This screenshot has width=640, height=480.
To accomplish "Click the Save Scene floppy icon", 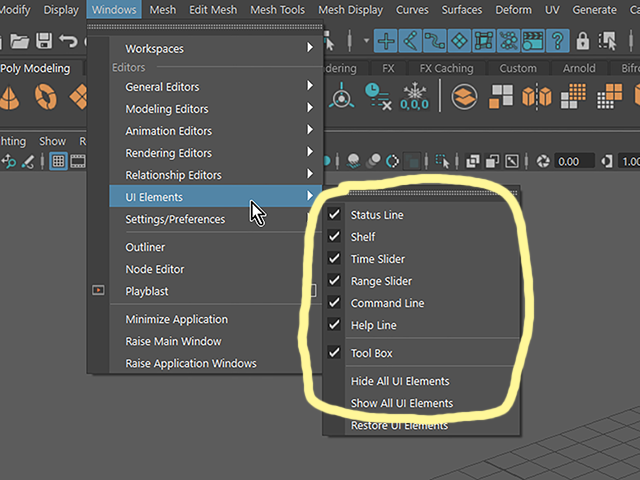I will [44, 41].
